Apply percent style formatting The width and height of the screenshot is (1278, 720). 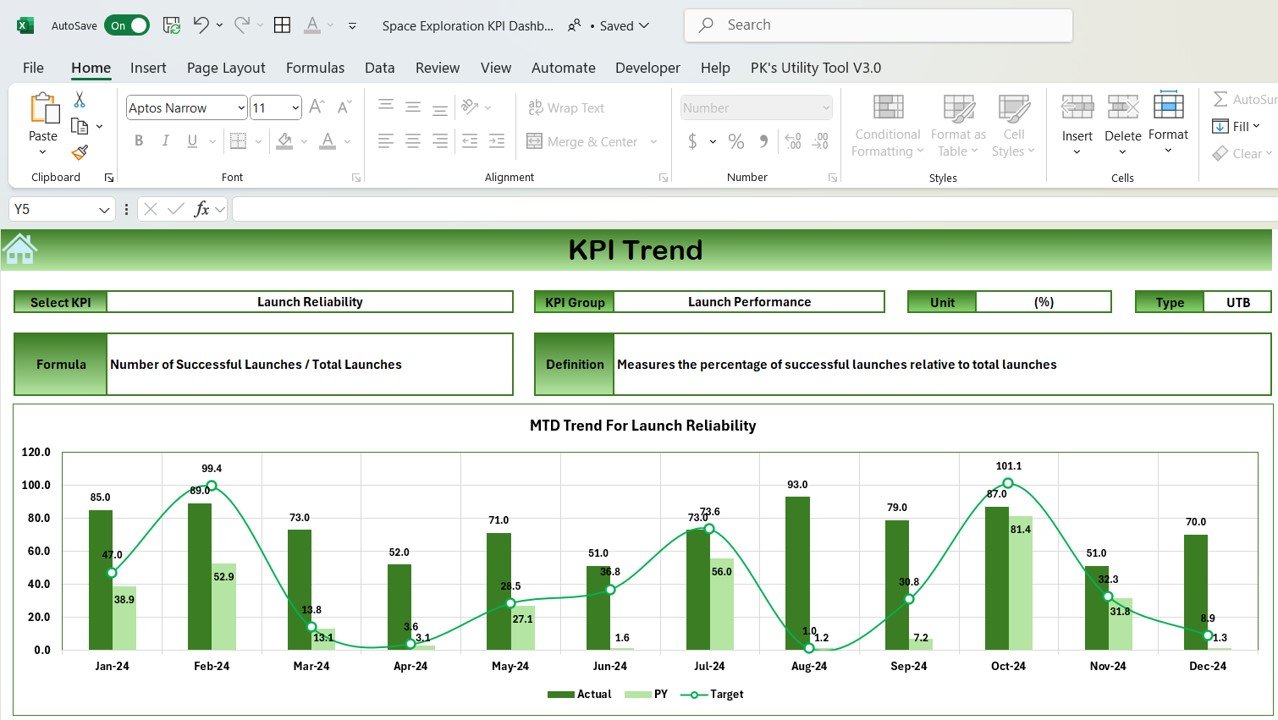click(x=736, y=142)
